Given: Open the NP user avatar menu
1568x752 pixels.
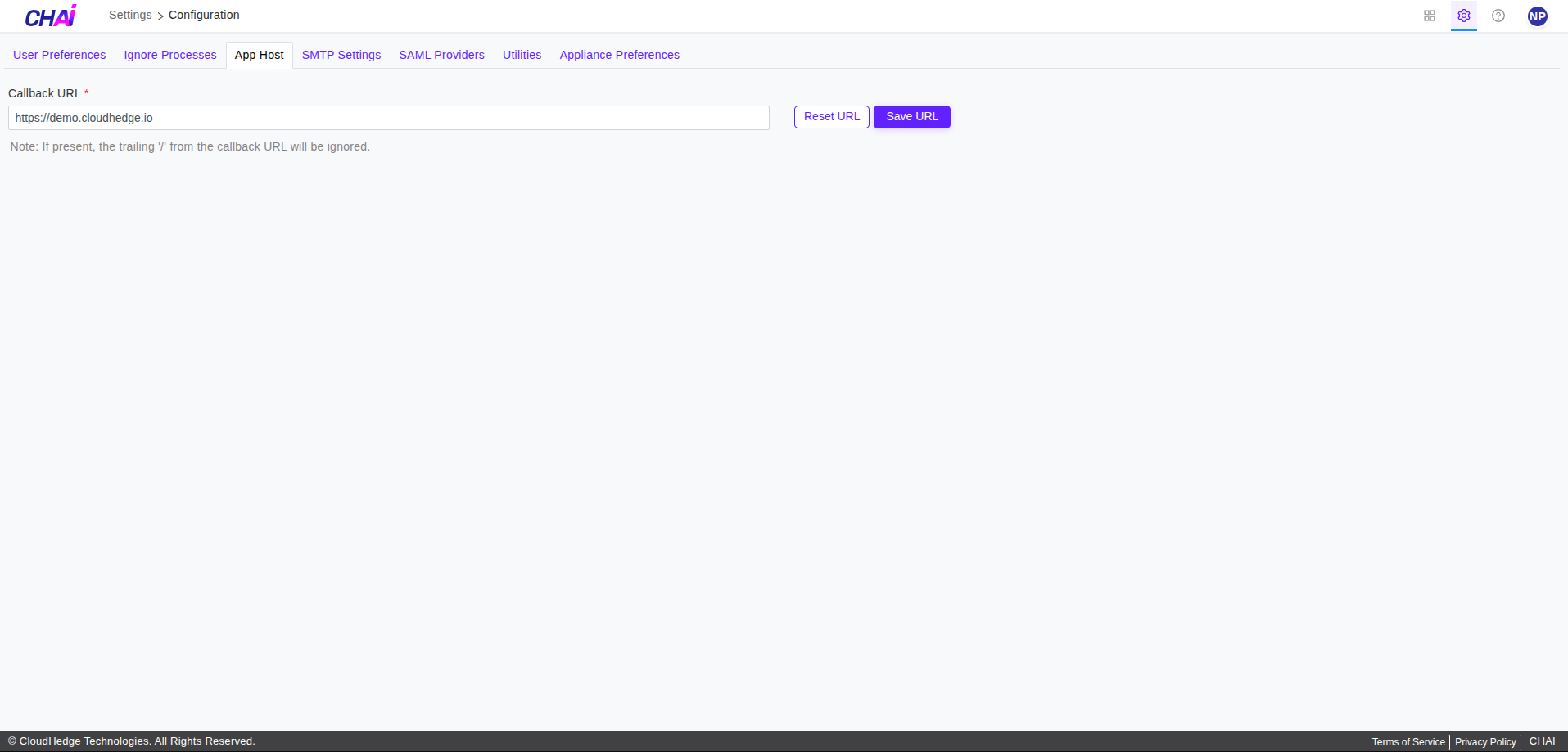Looking at the screenshot, I should 1537,16.
